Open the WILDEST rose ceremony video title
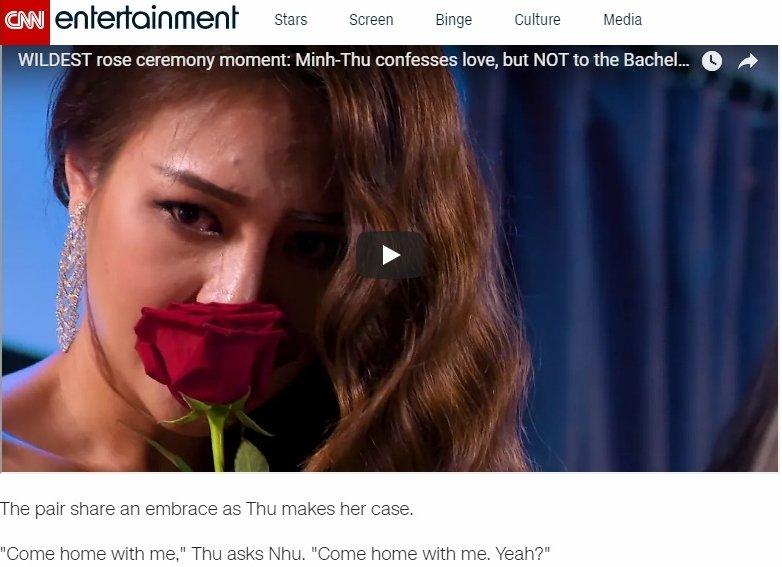Screen dimensions: 782x567 pyautogui.click(x=354, y=60)
